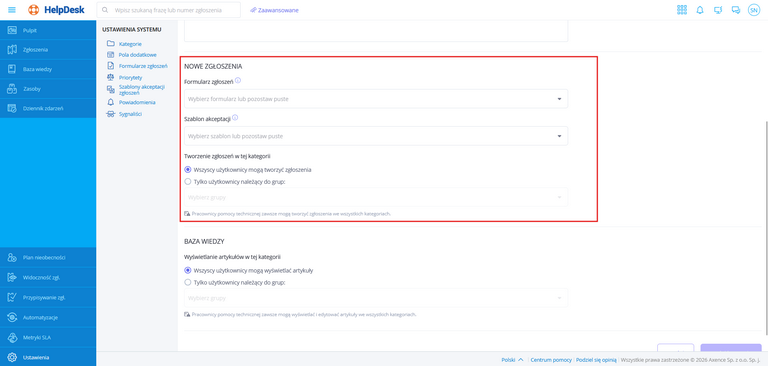Click Podziel się opinią footer link
Viewport: 768px width, 366px height.
pyautogui.click(x=596, y=360)
